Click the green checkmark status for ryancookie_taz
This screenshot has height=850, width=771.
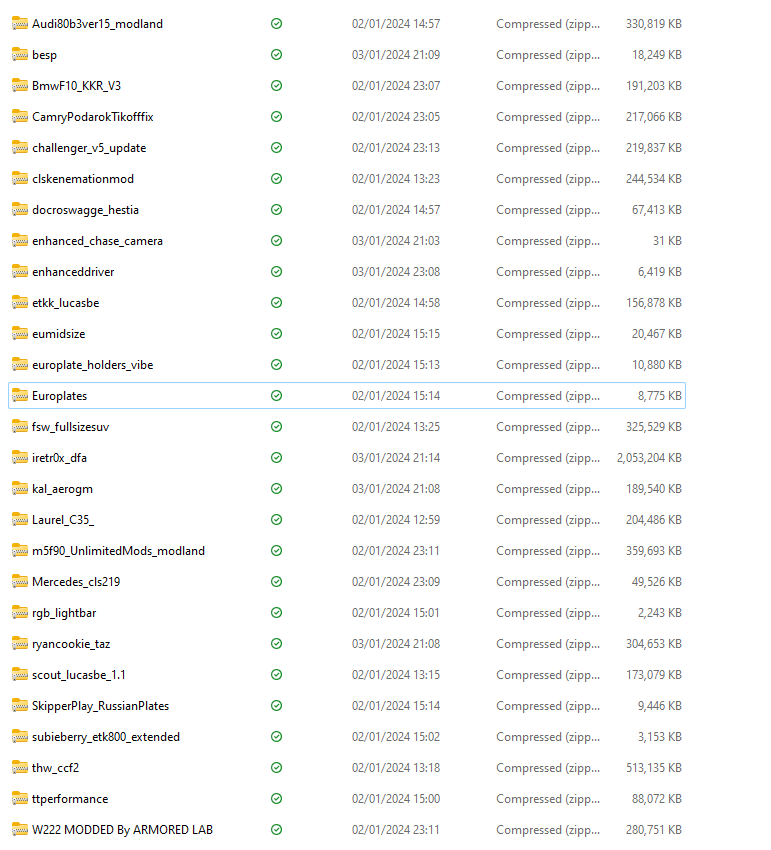click(277, 643)
